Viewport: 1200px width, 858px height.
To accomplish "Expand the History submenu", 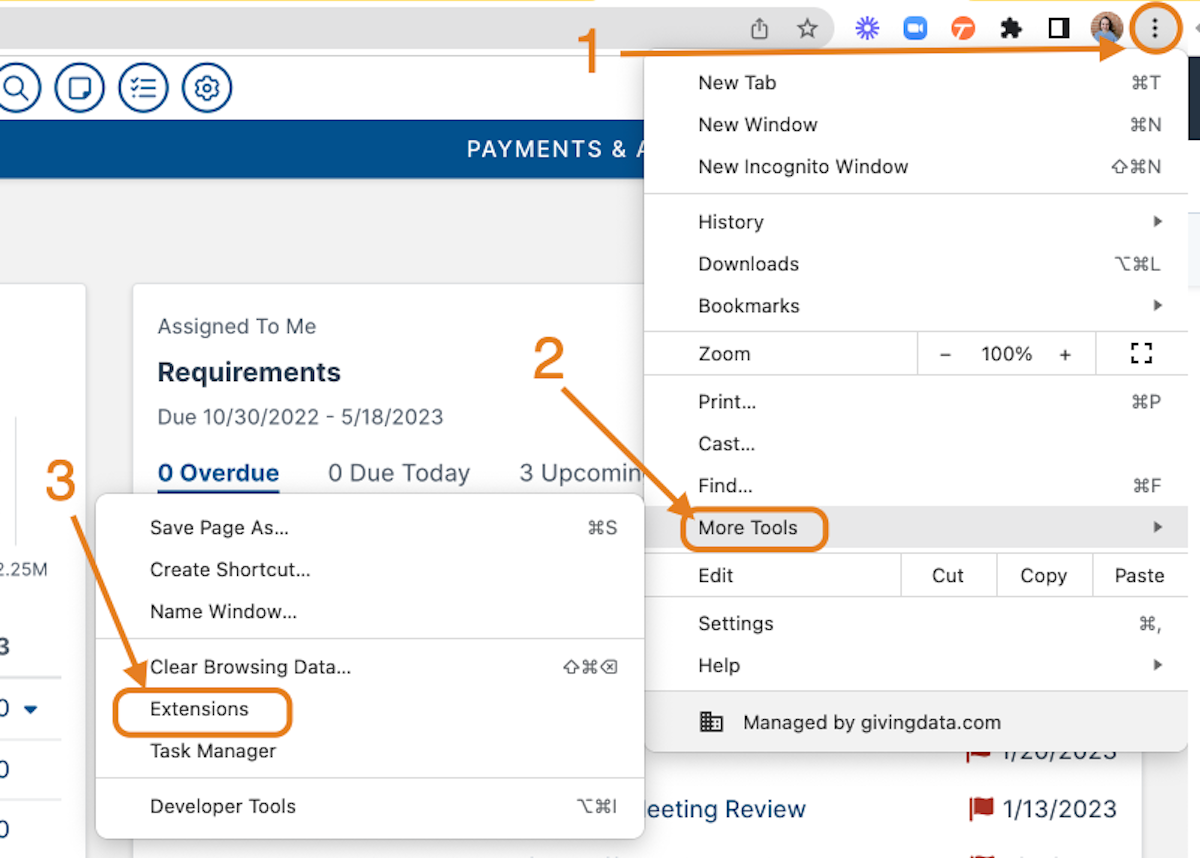I will point(915,222).
